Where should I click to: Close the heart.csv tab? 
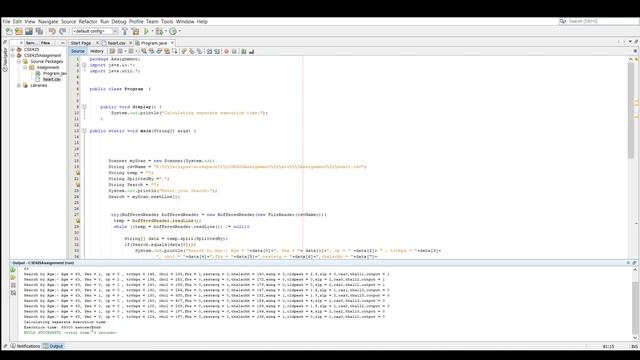tap(131, 43)
